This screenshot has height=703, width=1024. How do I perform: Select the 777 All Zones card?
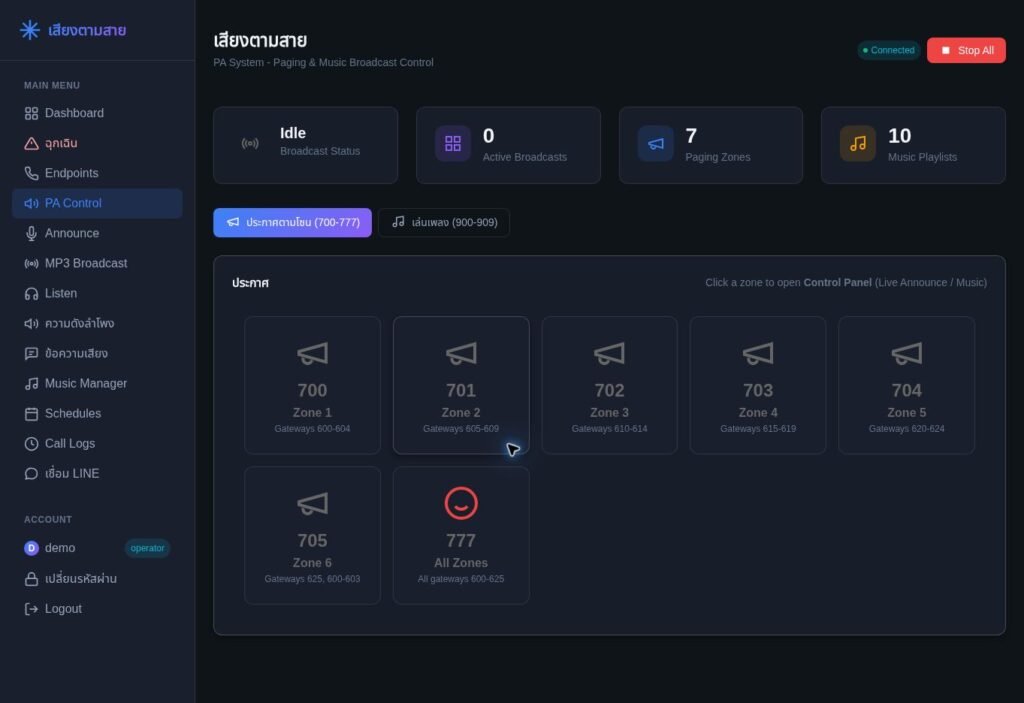pyautogui.click(x=461, y=536)
